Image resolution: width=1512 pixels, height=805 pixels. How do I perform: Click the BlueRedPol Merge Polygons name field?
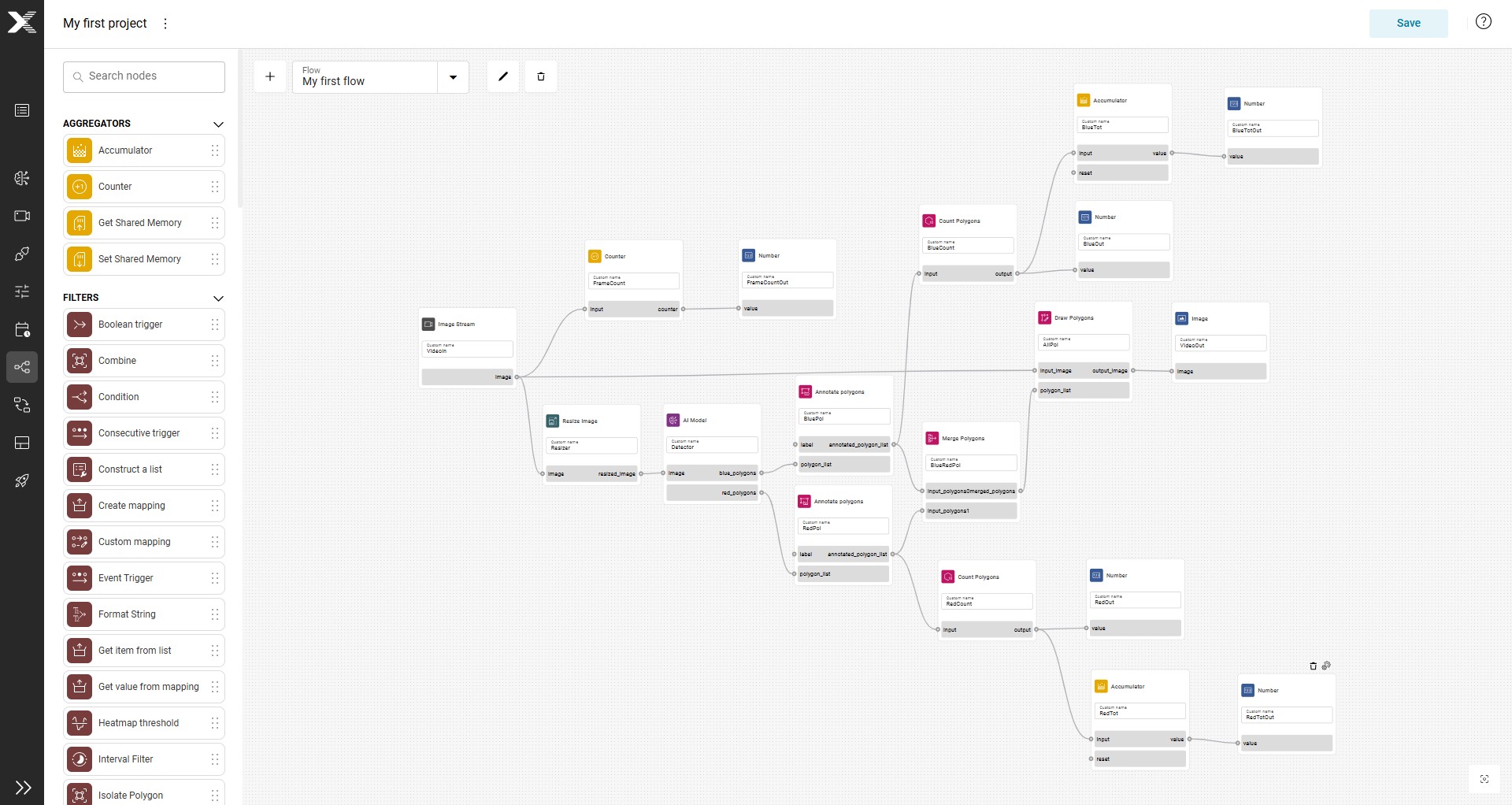972,462
